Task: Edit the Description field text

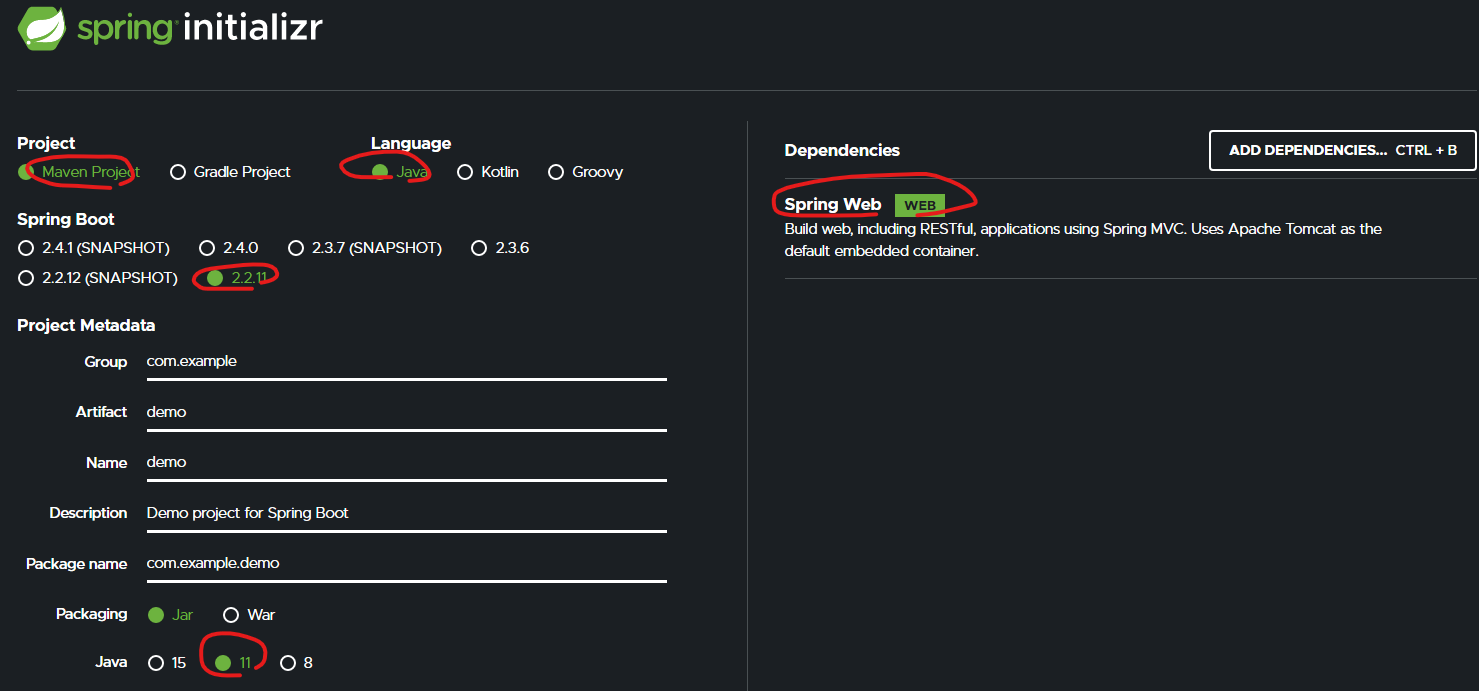Action: (405, 513)
